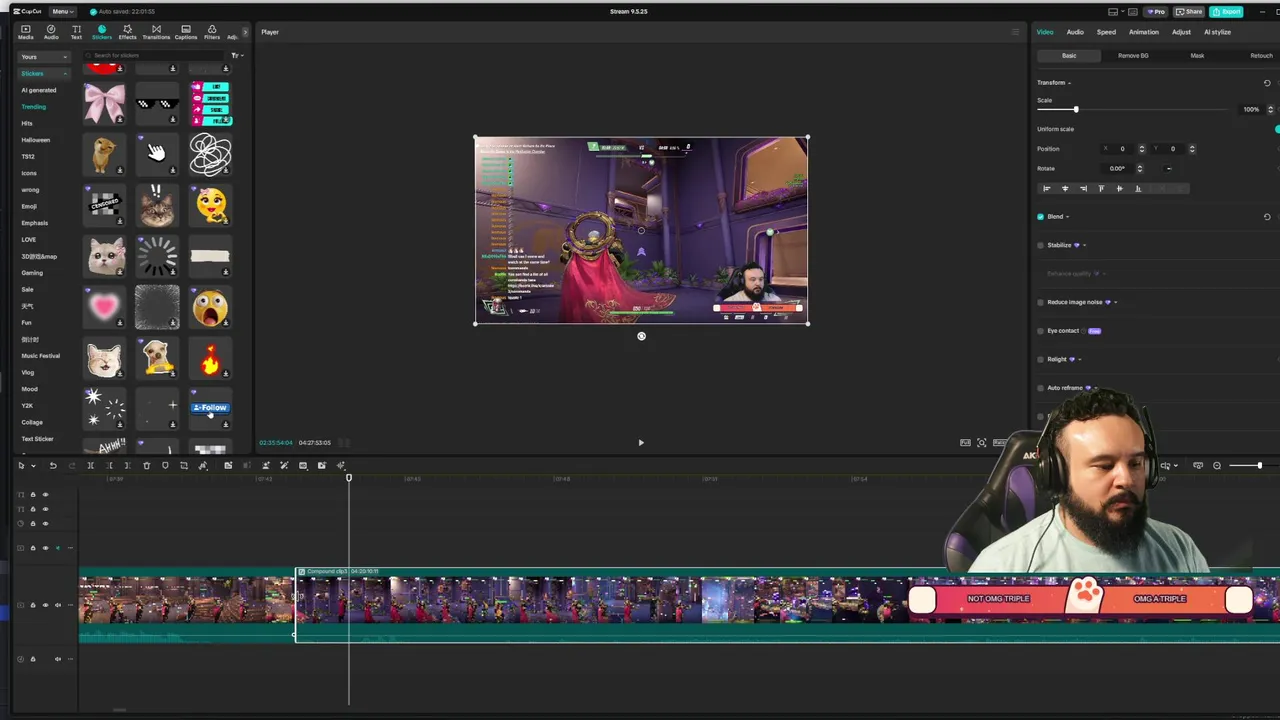This screenshot has height=720, width=1280.
Task: Click the layout switch icon in title bar
Action: click(x=1113, y=12)
